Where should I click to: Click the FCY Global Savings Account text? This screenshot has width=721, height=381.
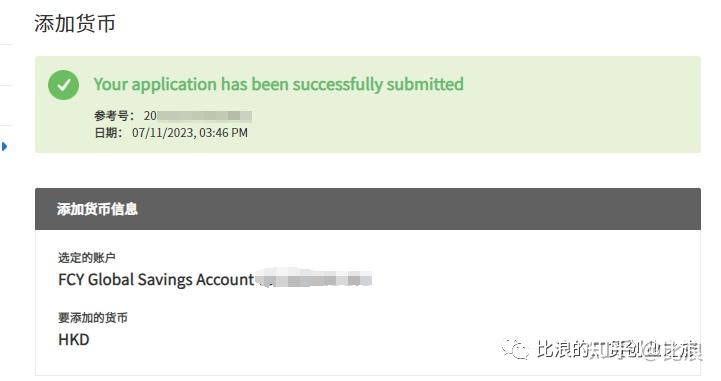point(156,279)
